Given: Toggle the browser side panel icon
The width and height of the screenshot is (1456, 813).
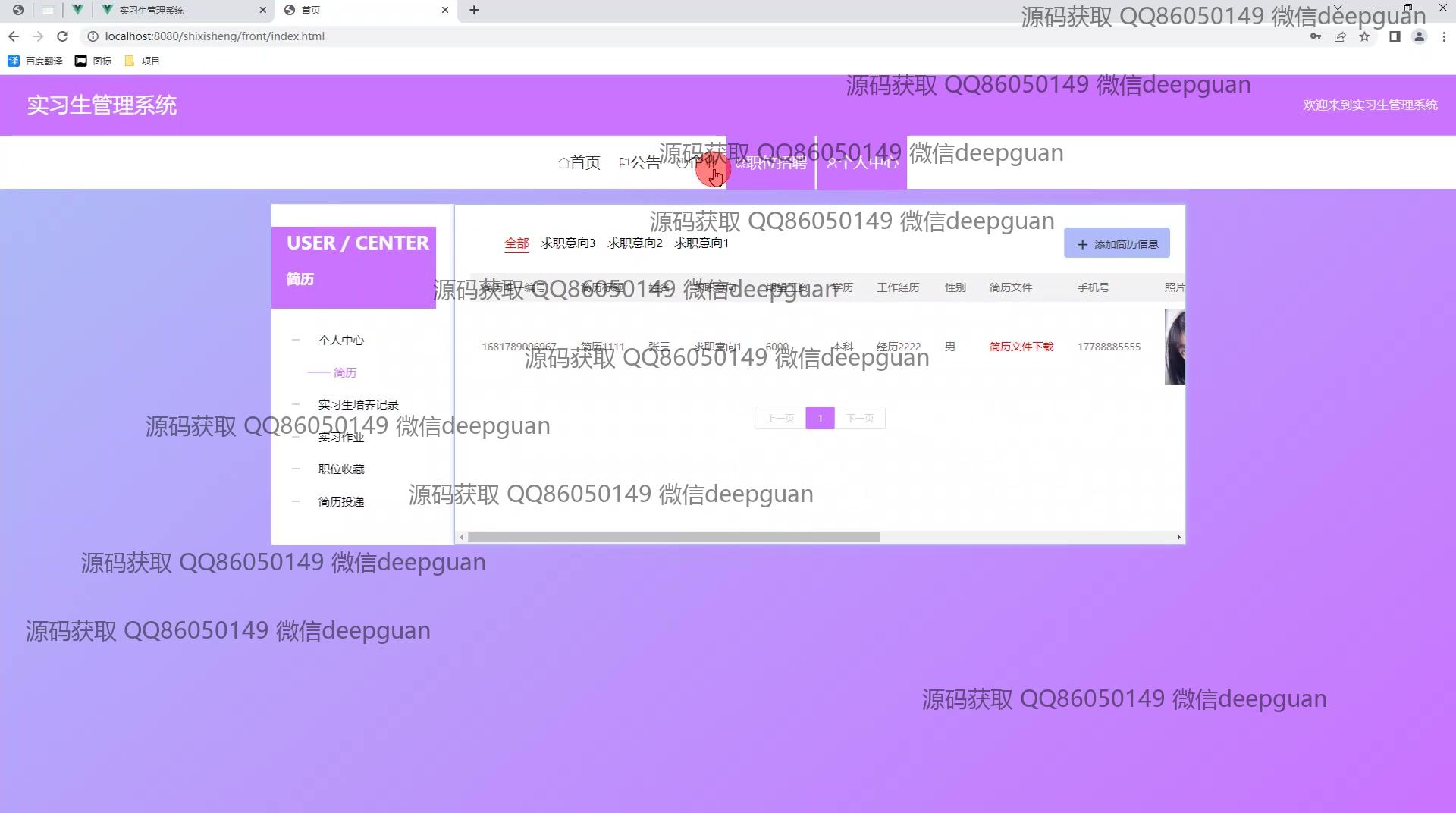Looking at the screenshot, I should click(x=1395, y=36).
